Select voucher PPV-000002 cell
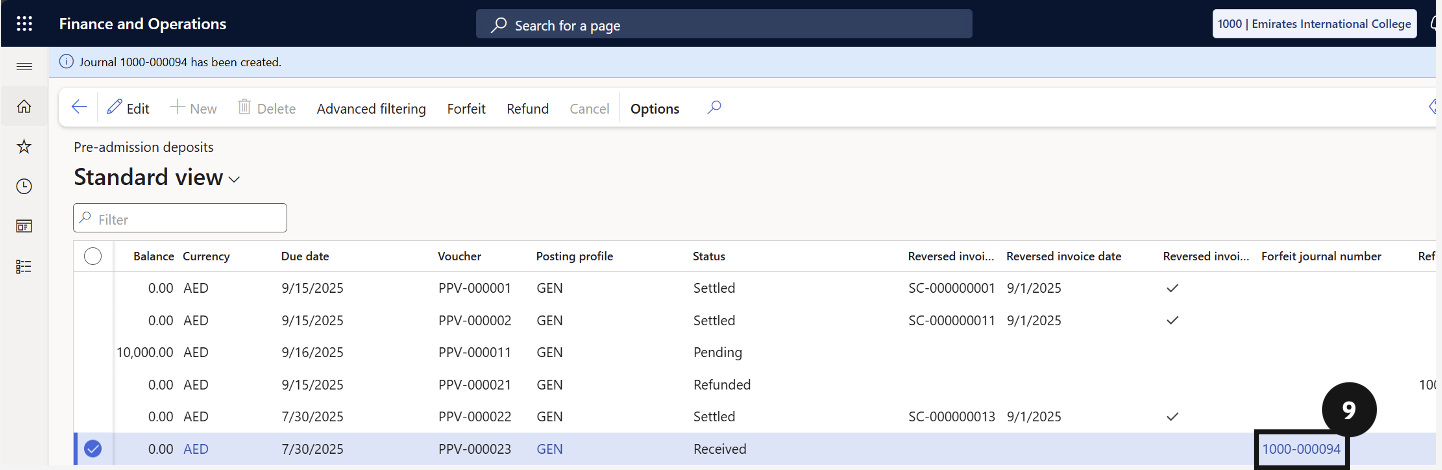This screenshot has height=470, width=1442. tap(475, 320)
